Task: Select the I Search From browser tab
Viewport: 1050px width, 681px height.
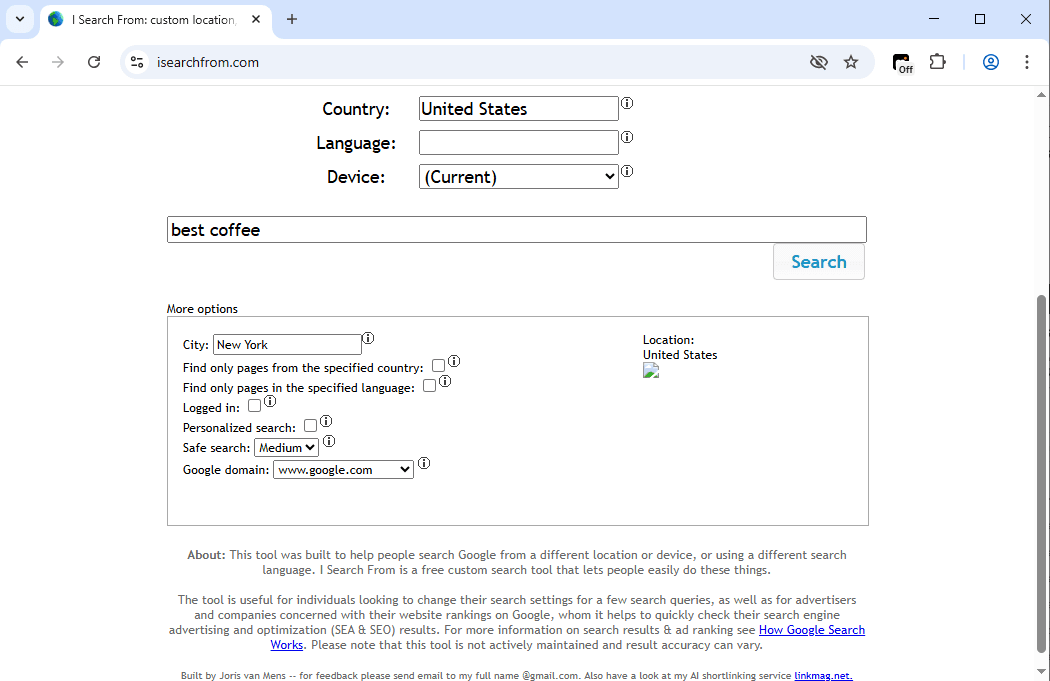Action: pos(150,20)
